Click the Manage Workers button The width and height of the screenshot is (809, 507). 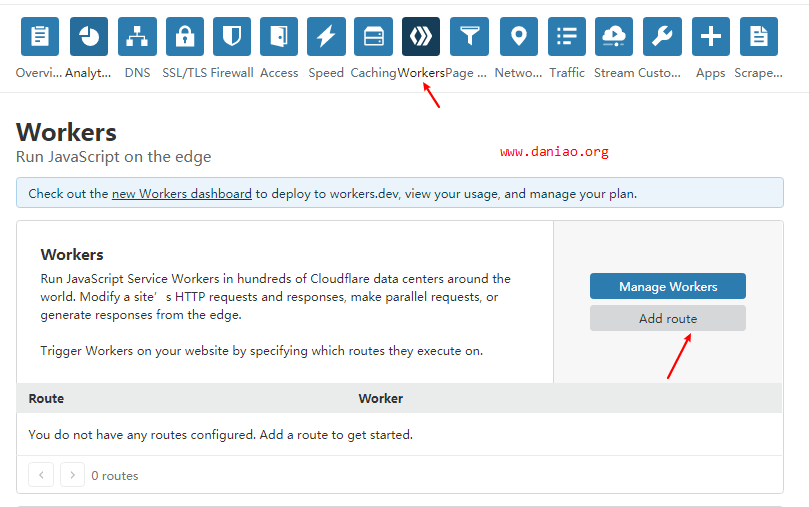click(x=668, y=286)
